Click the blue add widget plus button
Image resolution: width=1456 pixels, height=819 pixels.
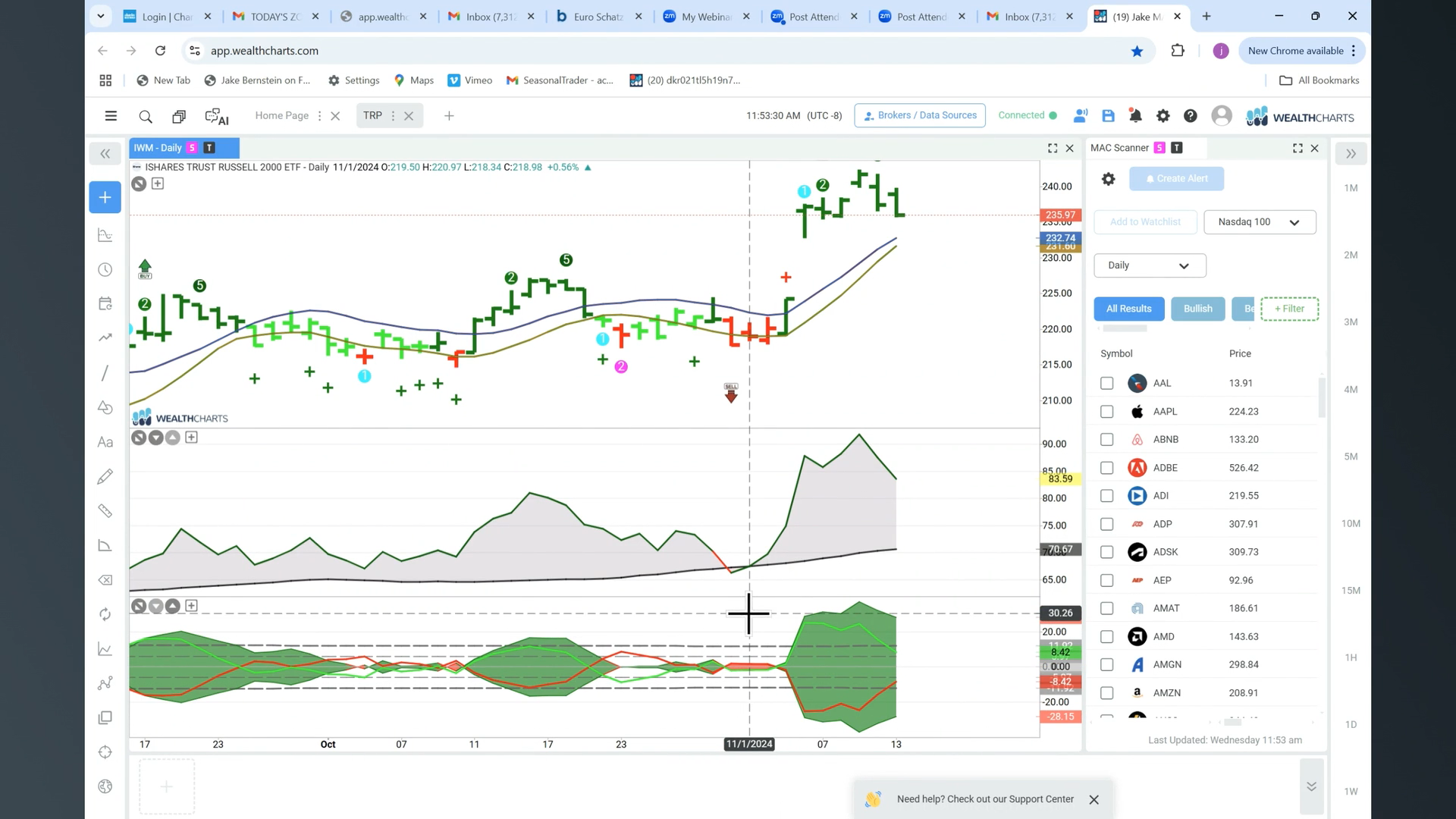[105, 197]
